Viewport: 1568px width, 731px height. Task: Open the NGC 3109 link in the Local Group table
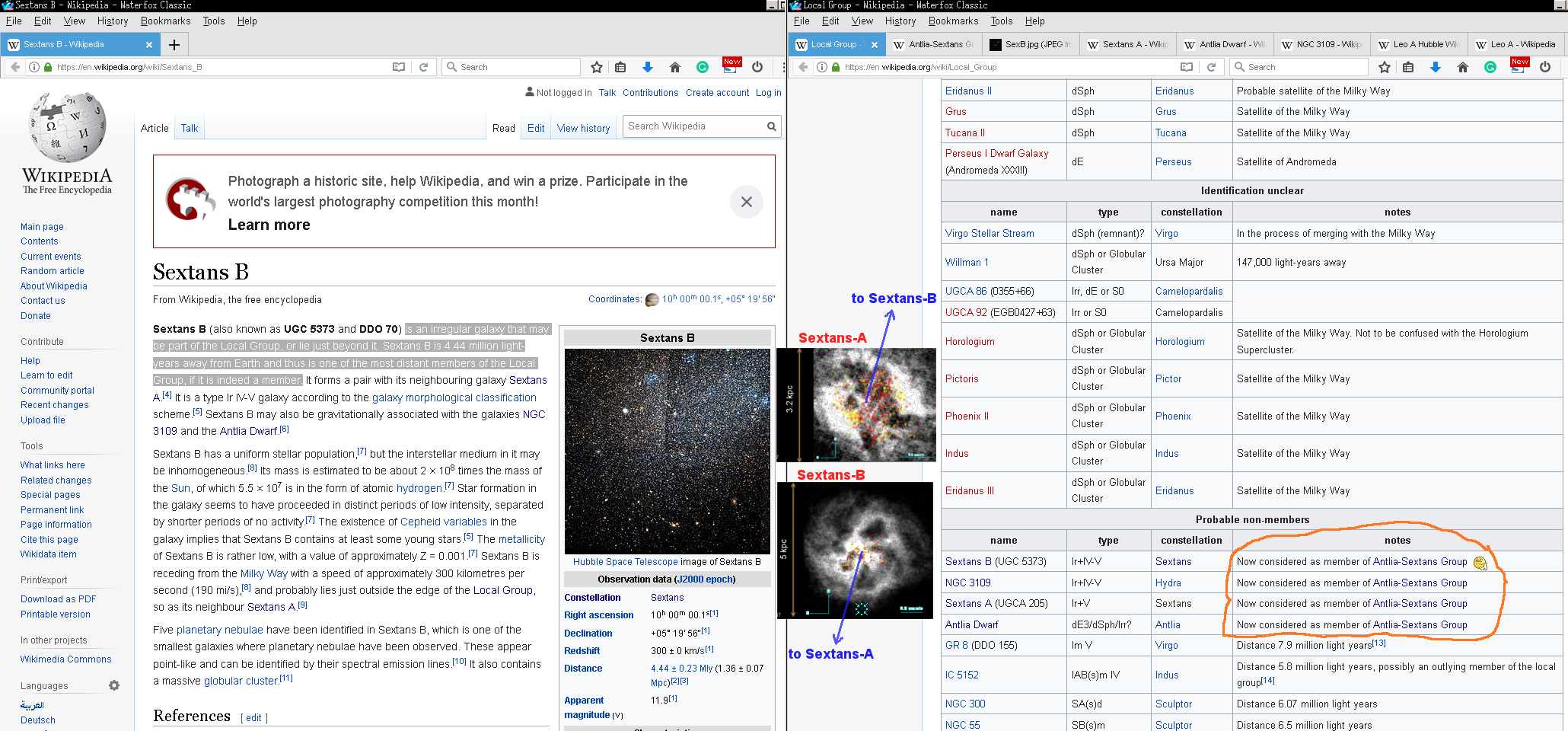coord(968,583)
